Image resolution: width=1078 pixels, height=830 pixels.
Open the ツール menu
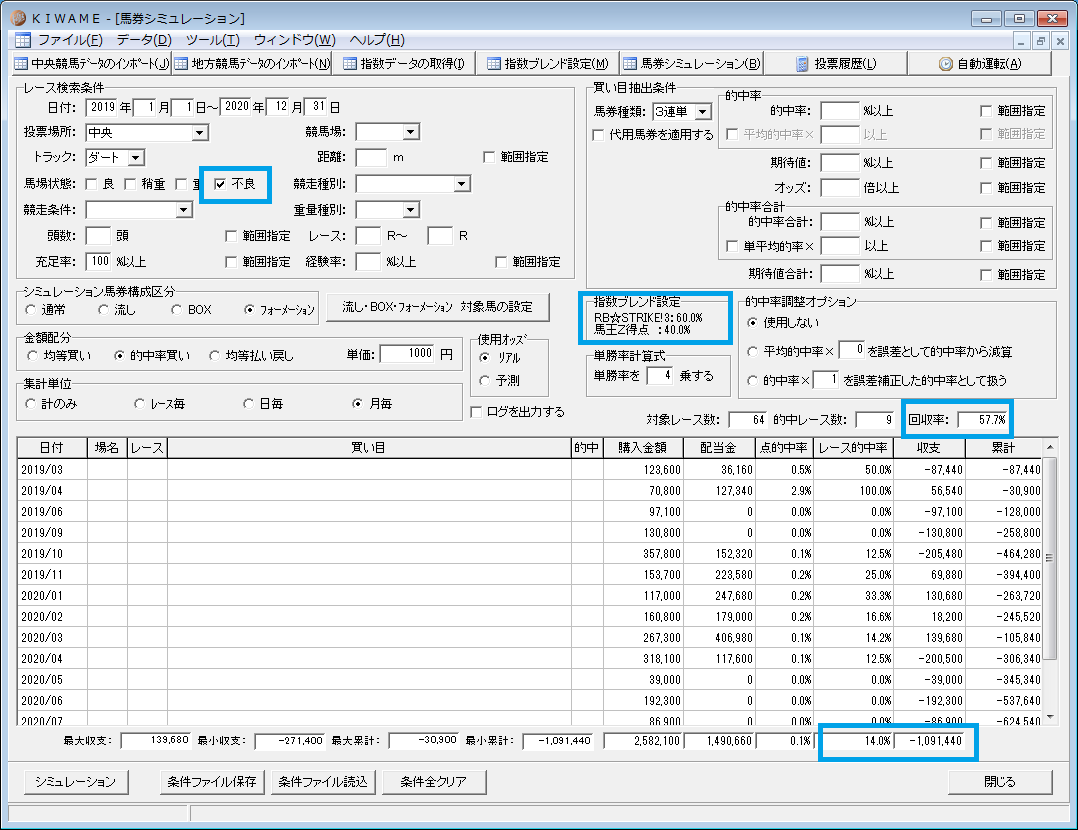point(212,40)
